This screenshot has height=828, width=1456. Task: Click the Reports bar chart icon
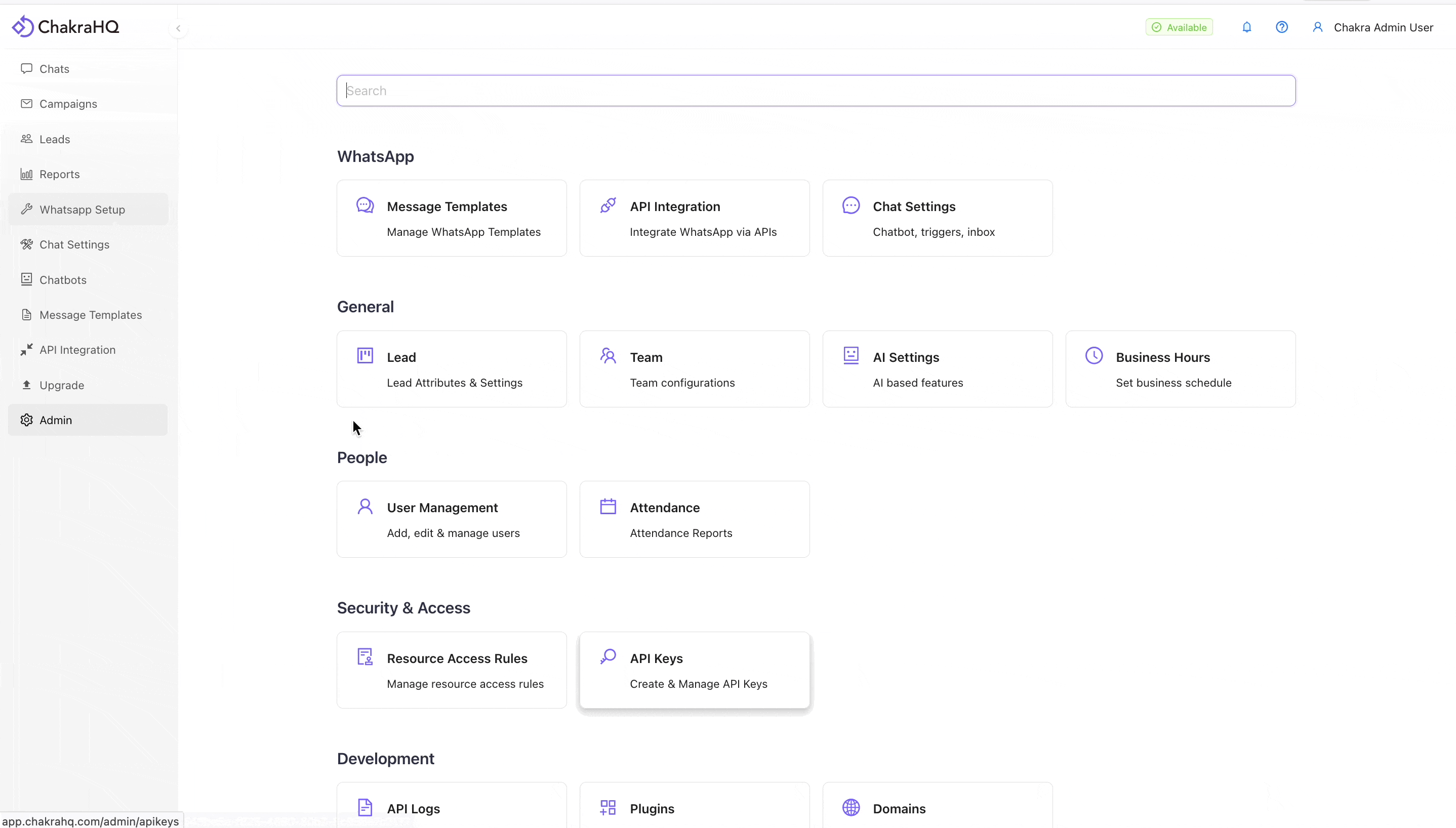(x=27, y=174)
